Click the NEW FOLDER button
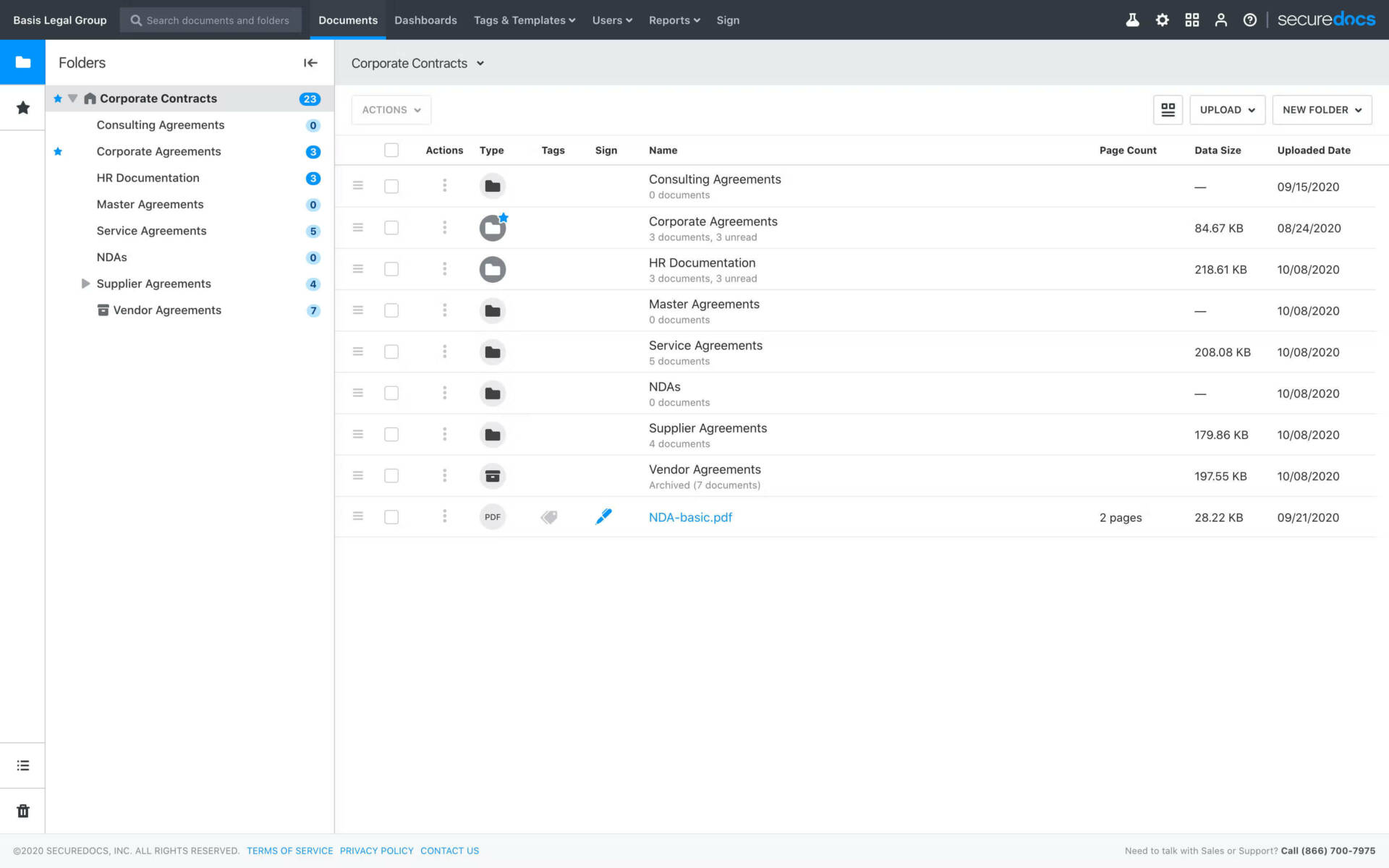Image resolution: width=1389 pixels, height=868 pixels. coord(1321,109)
